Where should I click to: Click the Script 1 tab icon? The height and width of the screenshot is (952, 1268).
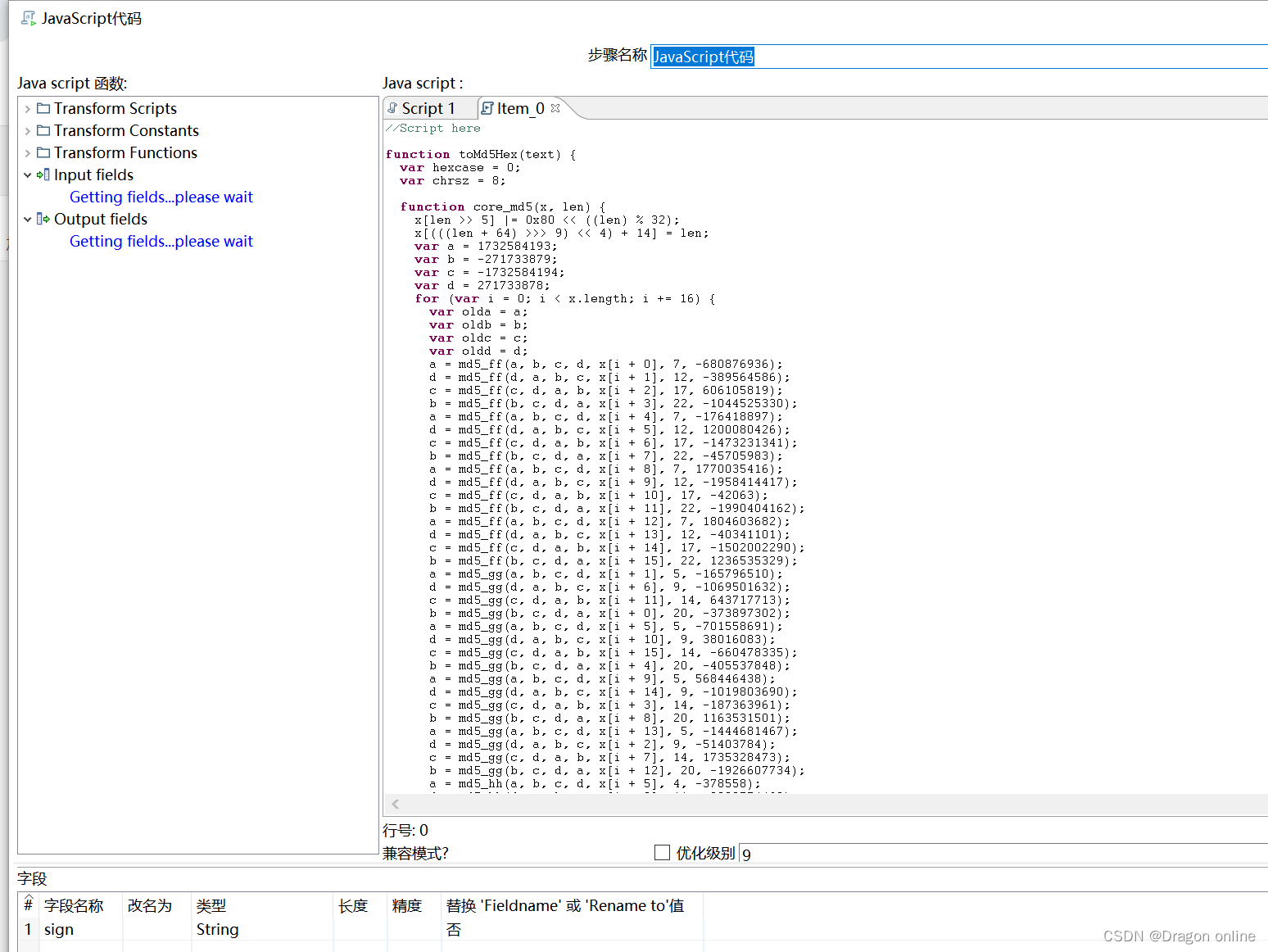coord(392,108)
